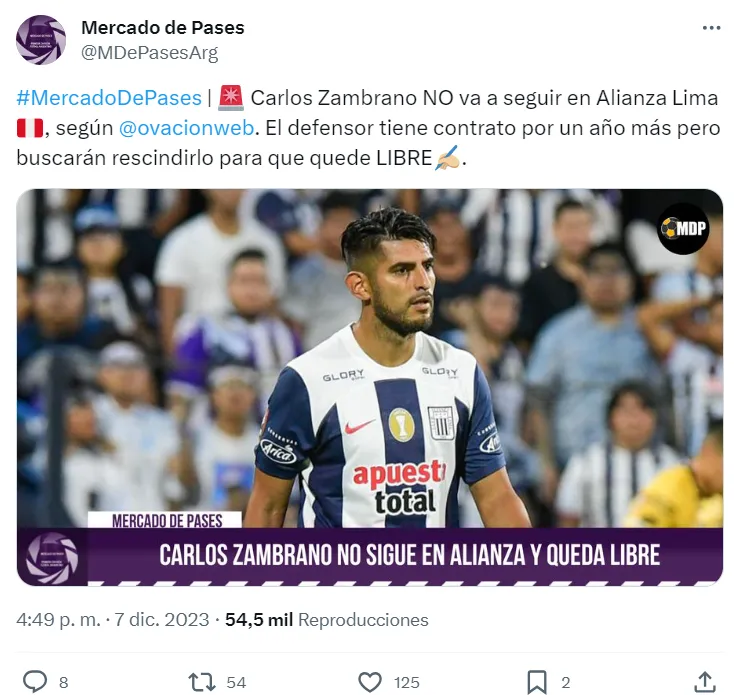Follow the #MercadoDePases hashtag
This screenshot has width=734, height=695.
109,98
